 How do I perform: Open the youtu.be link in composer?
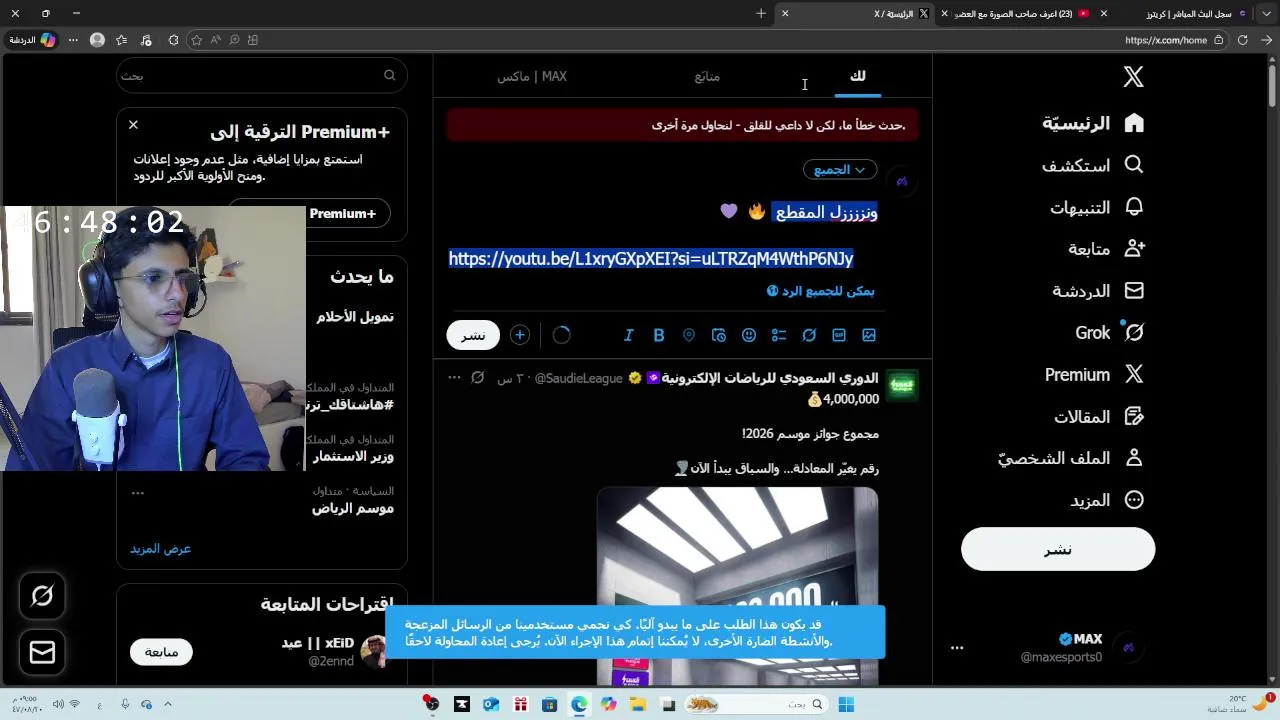(x=651, y=259)
